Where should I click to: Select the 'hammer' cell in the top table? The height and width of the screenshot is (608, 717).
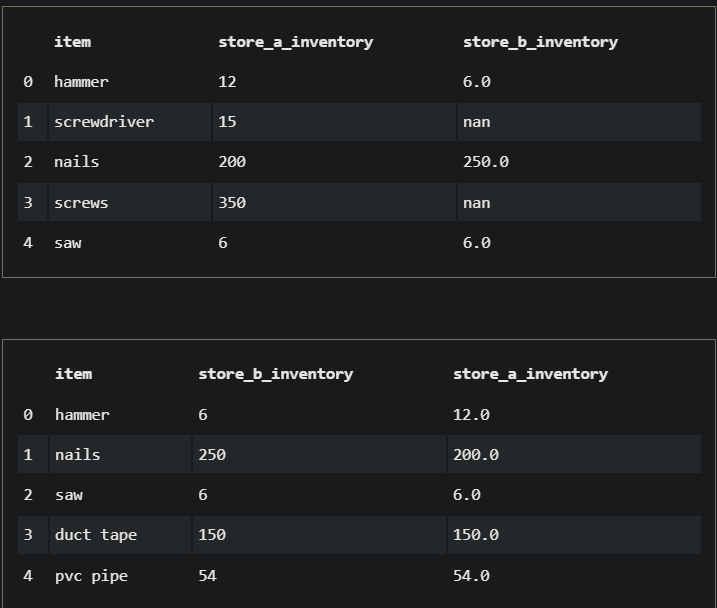[81, 82]
